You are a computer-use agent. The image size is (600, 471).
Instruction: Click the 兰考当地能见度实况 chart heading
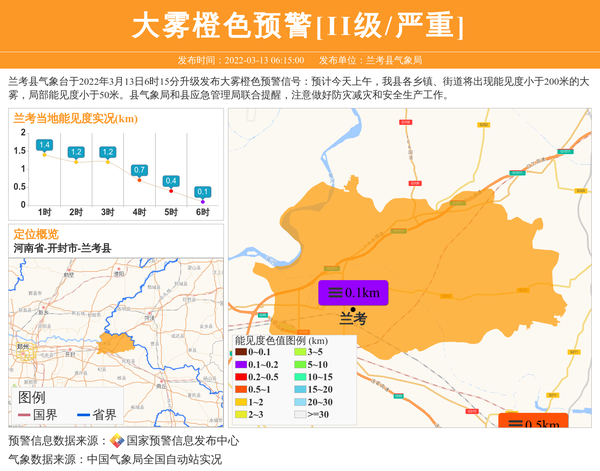point(76,118)
